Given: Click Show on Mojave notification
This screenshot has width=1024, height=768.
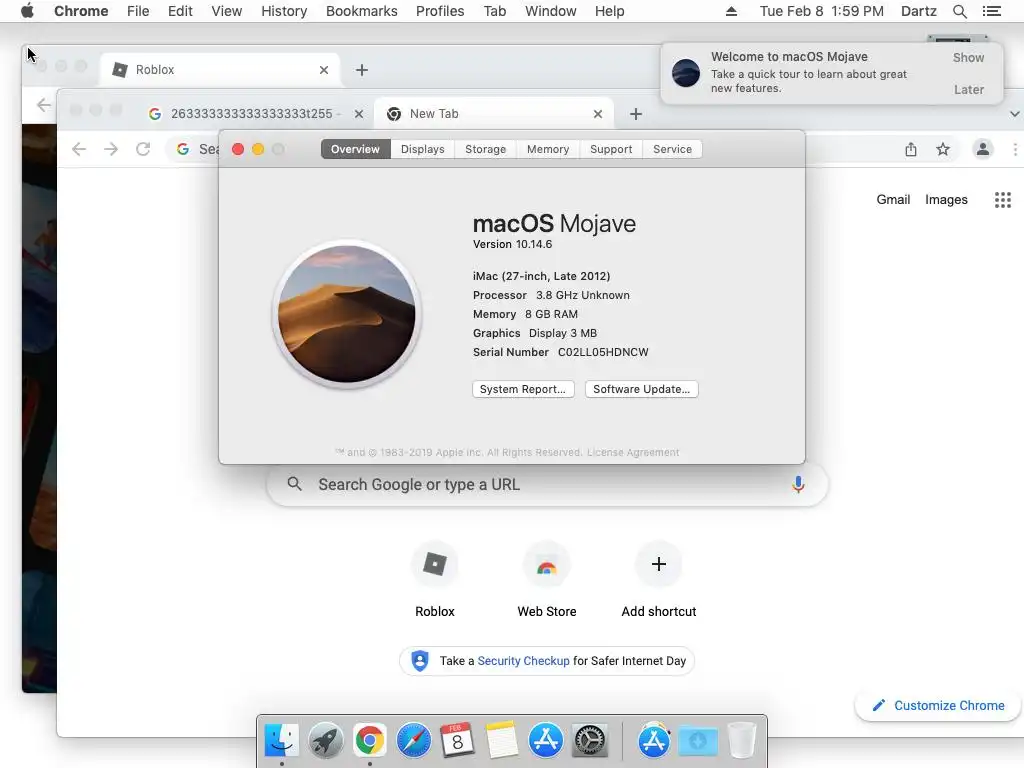Looking at the screenshot, I should (x=968, y=57).
